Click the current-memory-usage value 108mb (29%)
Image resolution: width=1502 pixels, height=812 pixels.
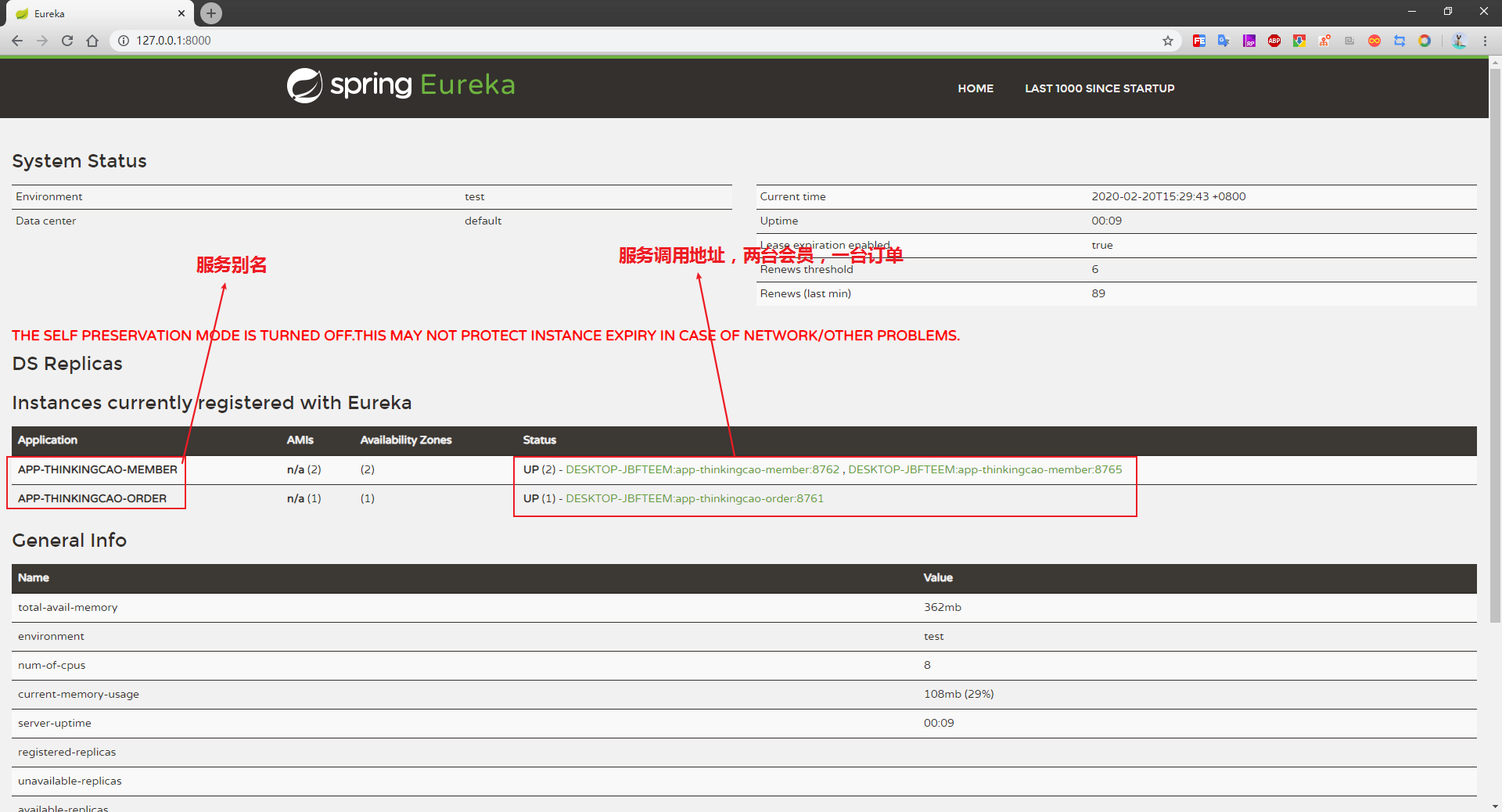pos(958,694)
